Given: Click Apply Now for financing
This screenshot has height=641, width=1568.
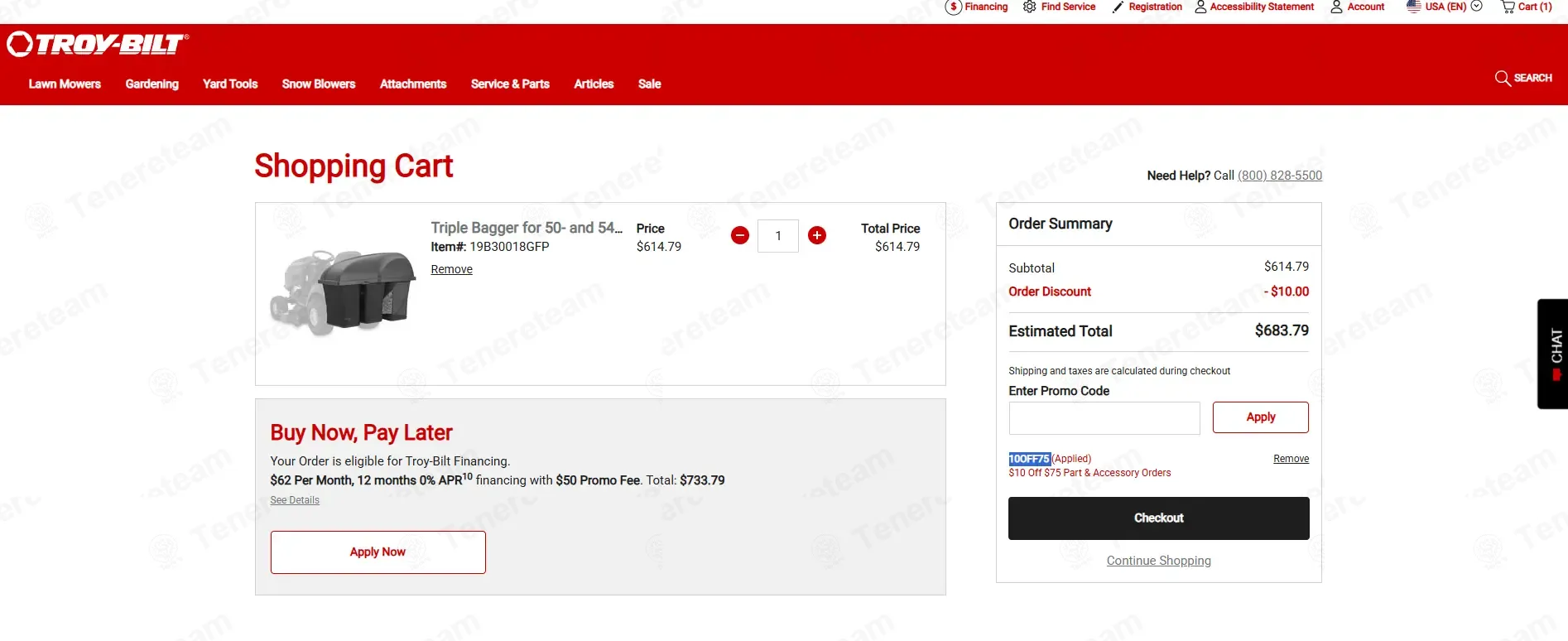Looking at the screenshot, I should coord(378,552).
